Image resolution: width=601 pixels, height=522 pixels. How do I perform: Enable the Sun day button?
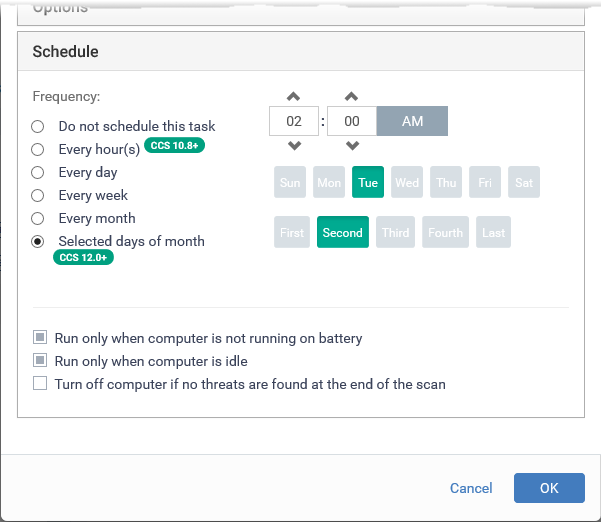290,182
